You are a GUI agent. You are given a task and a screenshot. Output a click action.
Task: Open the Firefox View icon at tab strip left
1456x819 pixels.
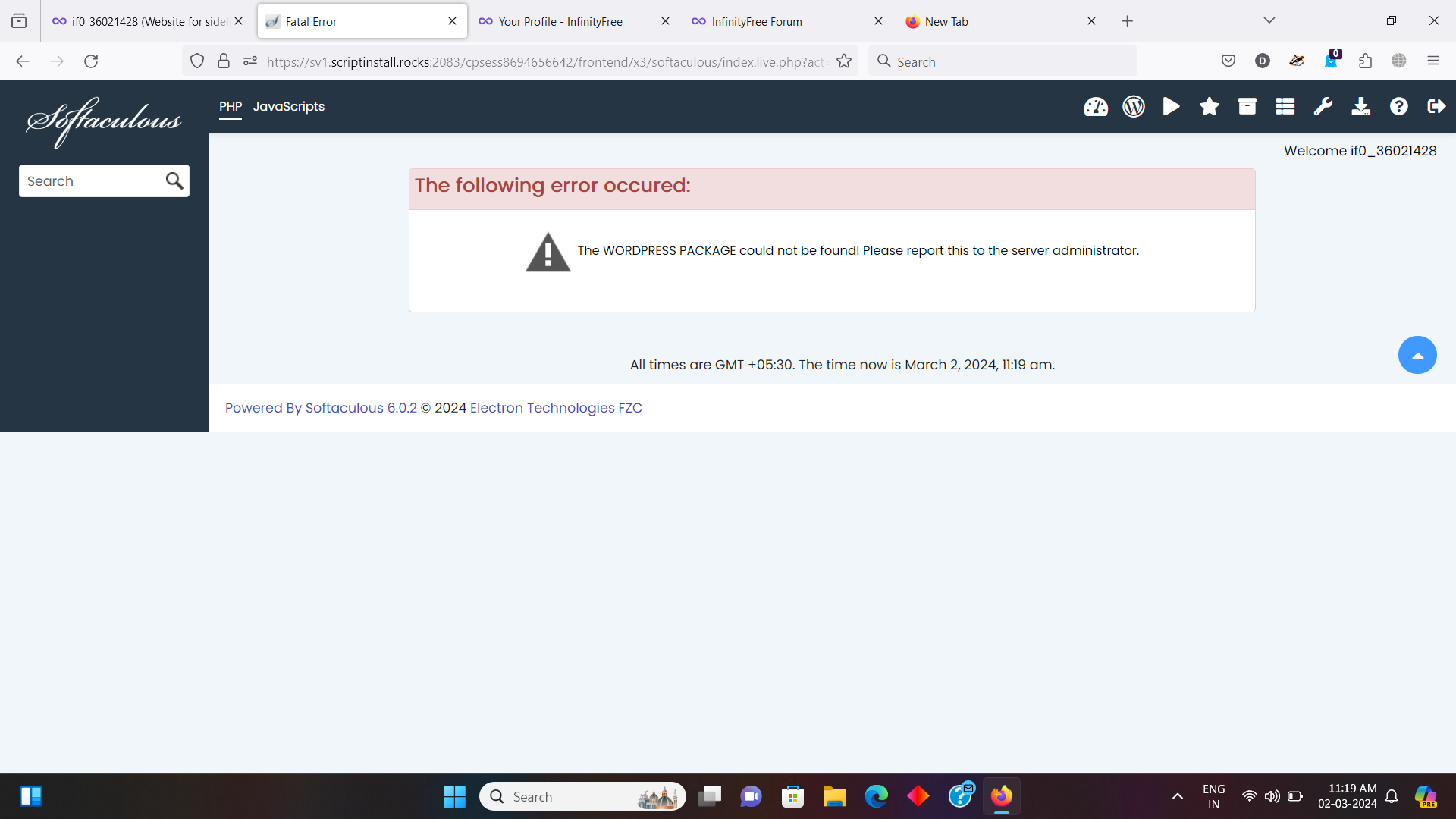pyautogui.click(x=19, y=21)
